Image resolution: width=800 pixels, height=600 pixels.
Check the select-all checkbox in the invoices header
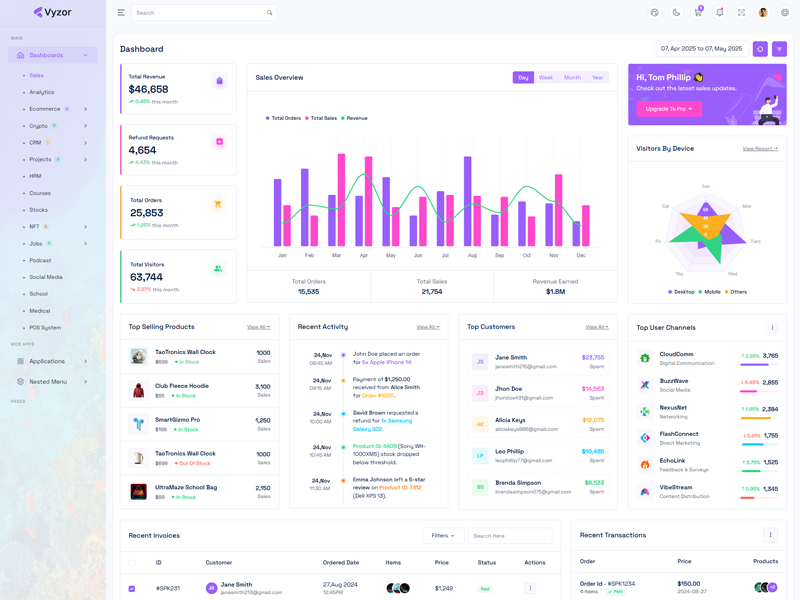click(132, 563)
